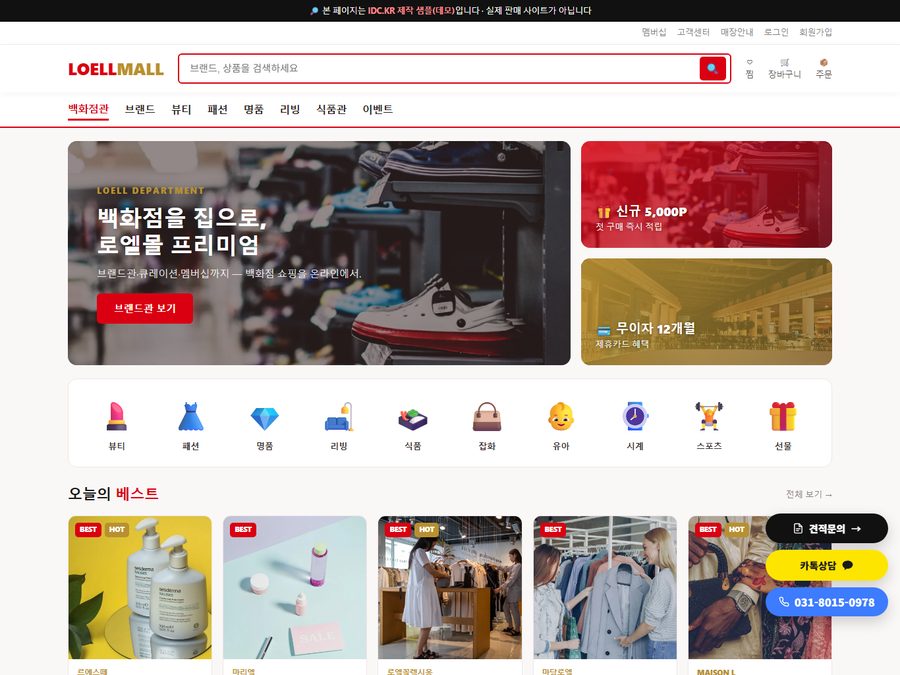Open the 뷰티 navigation menu item
The width and height of the screenshot is (900, 675).
181,109
